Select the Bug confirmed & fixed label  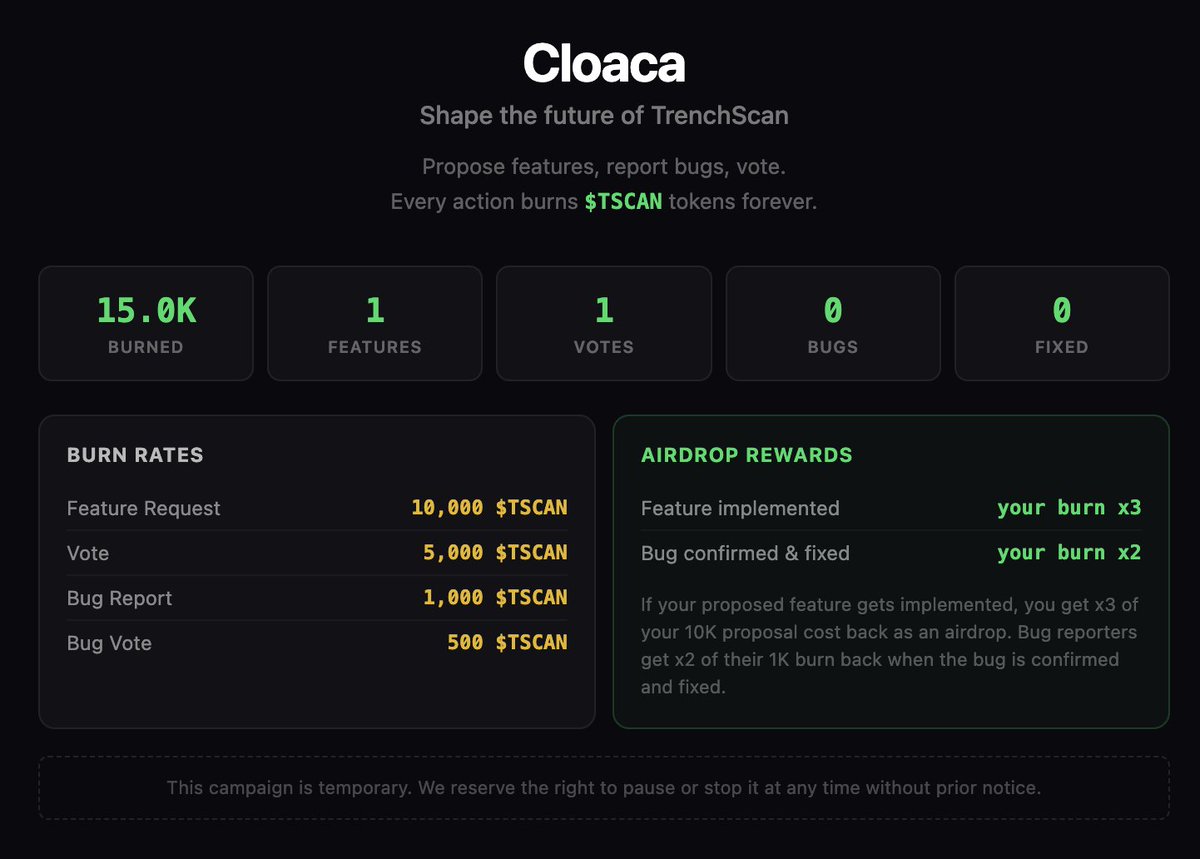tap(745, 553)
